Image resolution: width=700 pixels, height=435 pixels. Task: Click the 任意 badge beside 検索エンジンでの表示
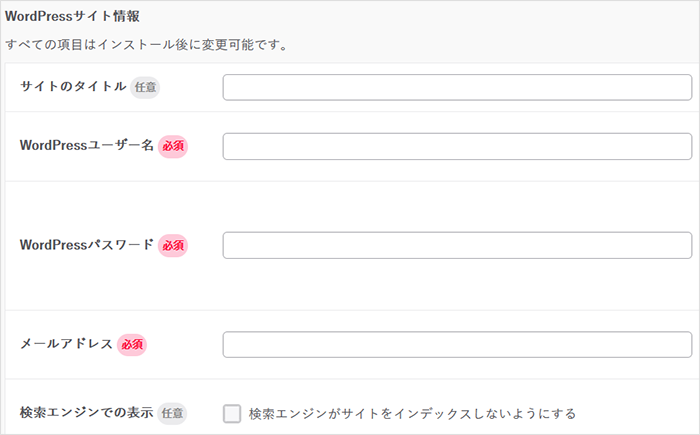click(173, 412)
